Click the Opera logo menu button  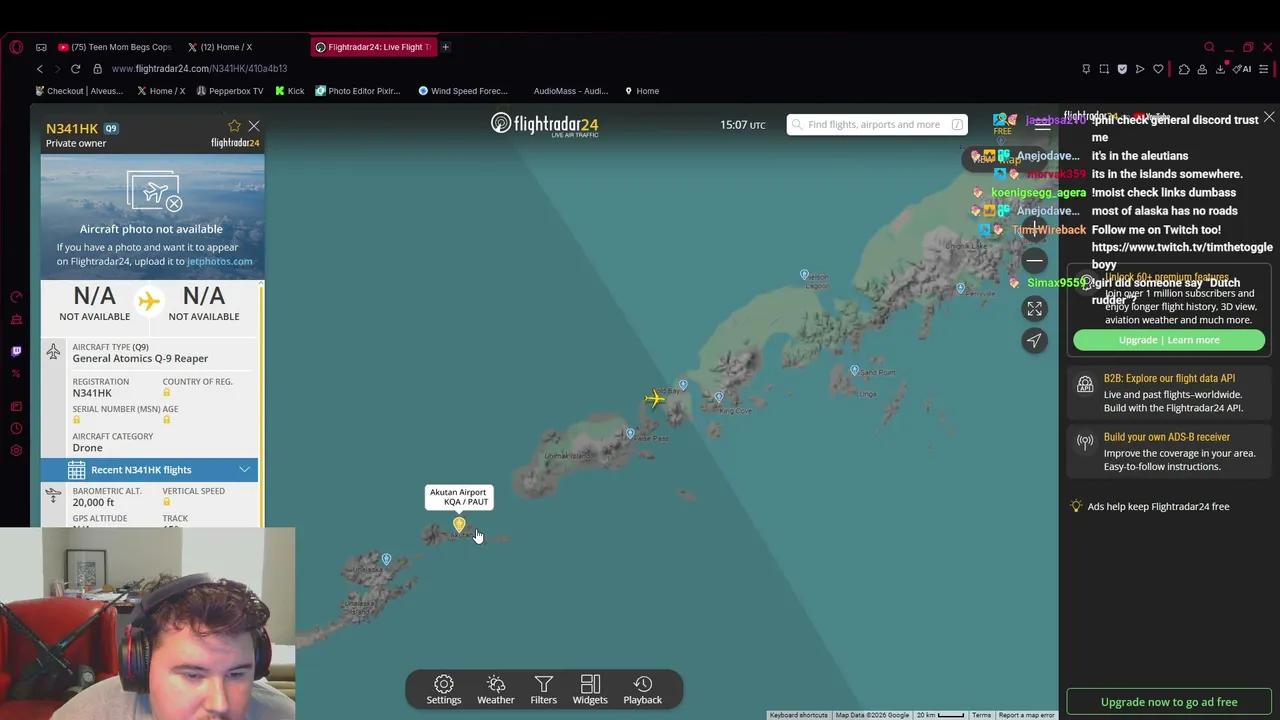[16, 47]
